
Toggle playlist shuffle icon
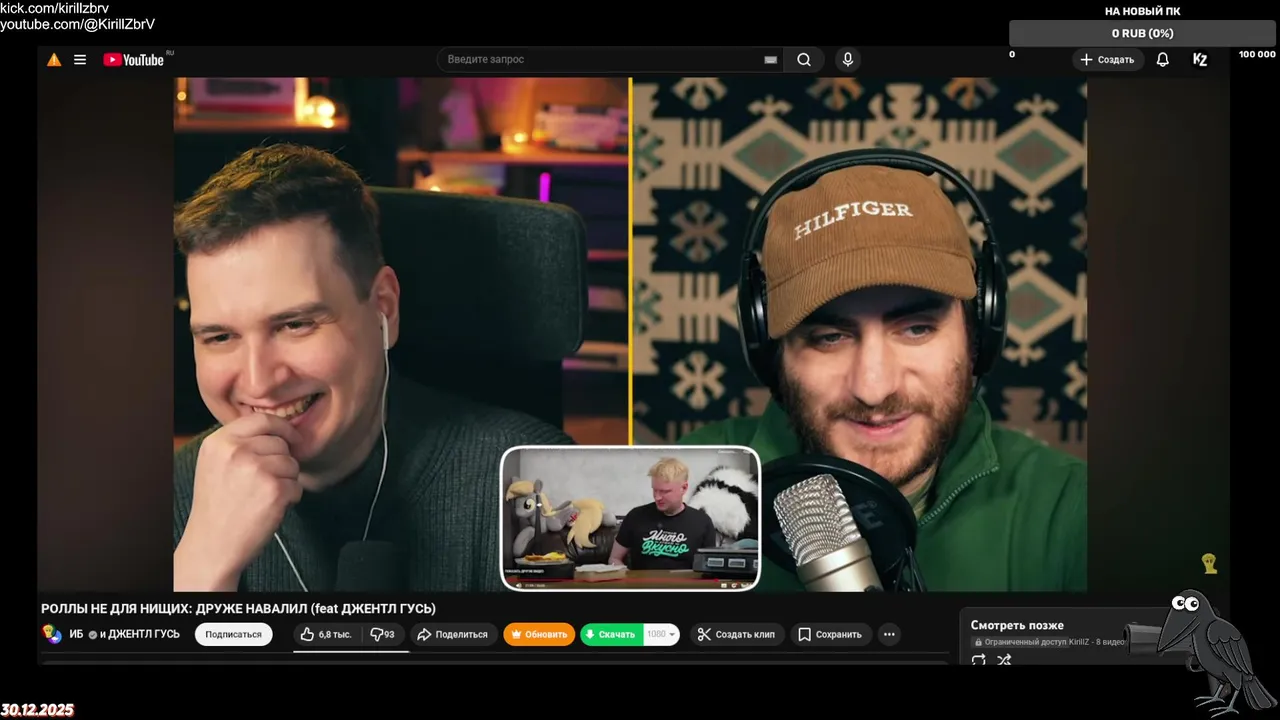[1004, 659]
